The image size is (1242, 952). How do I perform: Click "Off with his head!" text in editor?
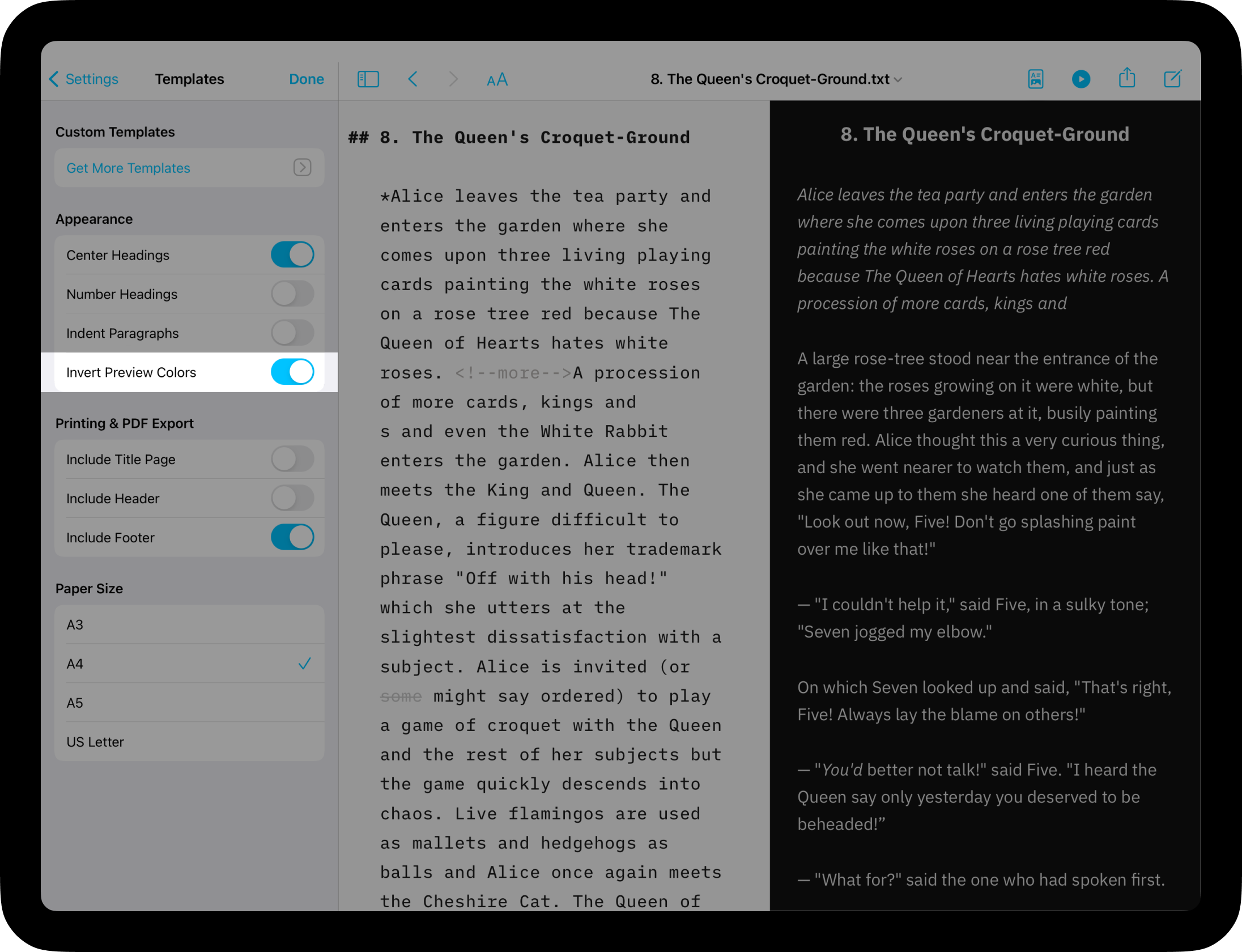click(x=562, y=579)
